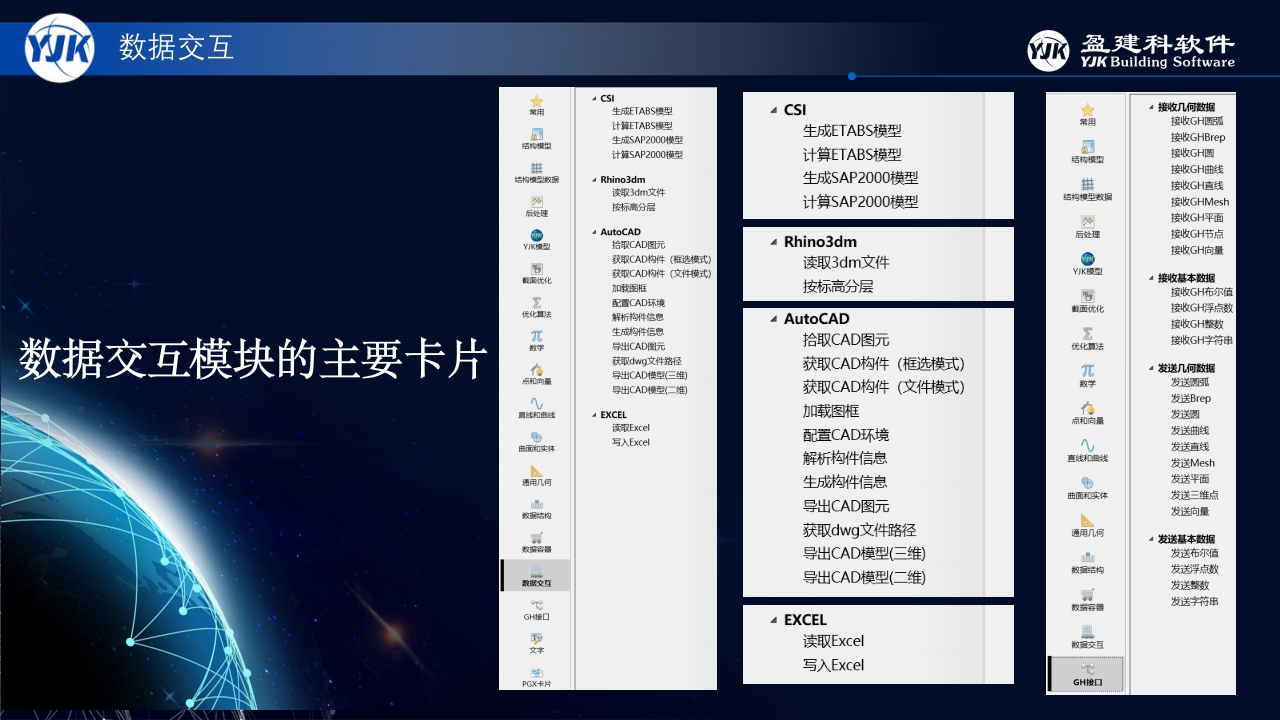The height and width of the screenshot is (720, 1280).
Task: Choose 数学 pi icon in the GH接口-highlighted sidebar
Action: (x=1088, y=371)
